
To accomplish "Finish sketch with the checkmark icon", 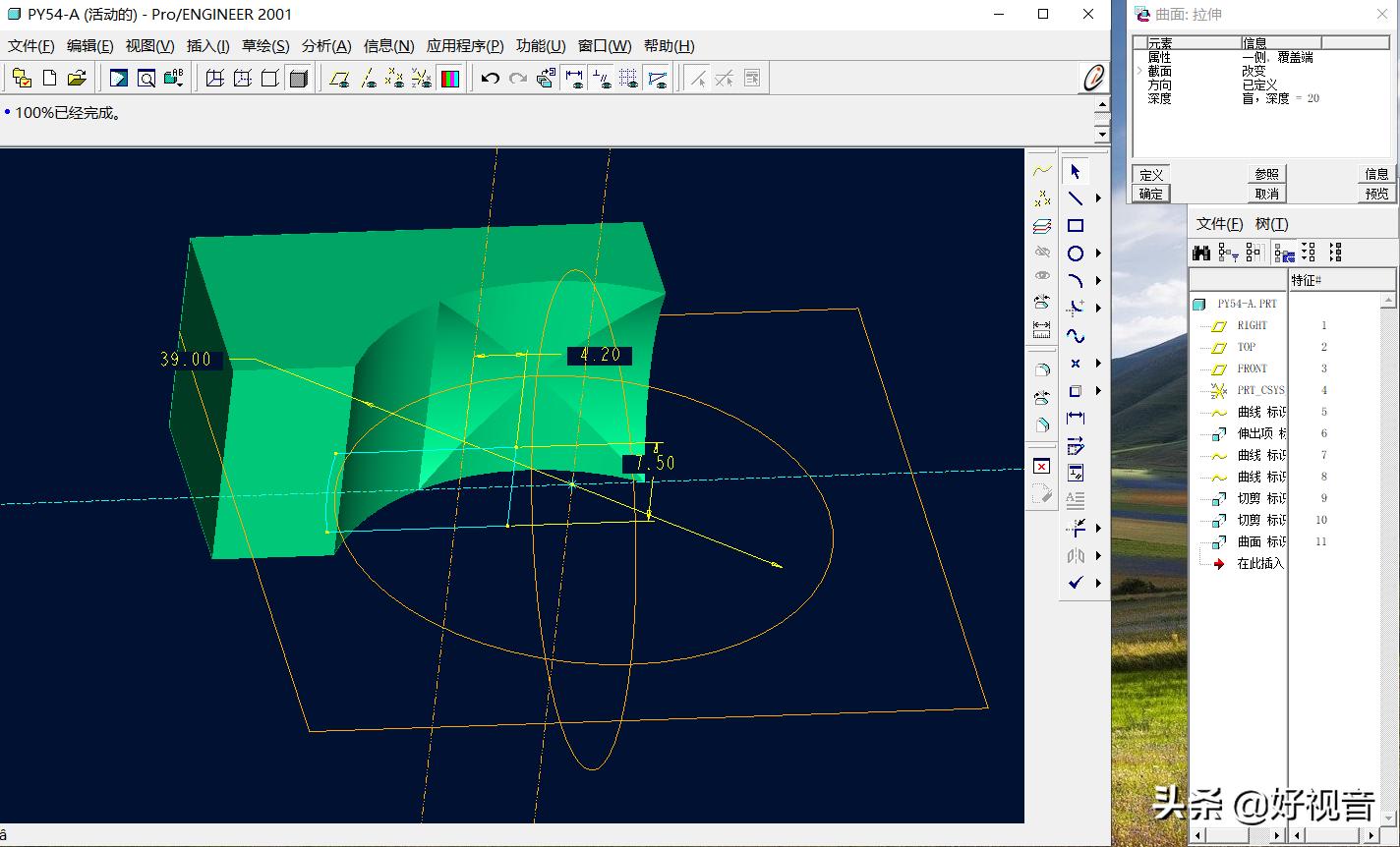I will (1076, 583).
